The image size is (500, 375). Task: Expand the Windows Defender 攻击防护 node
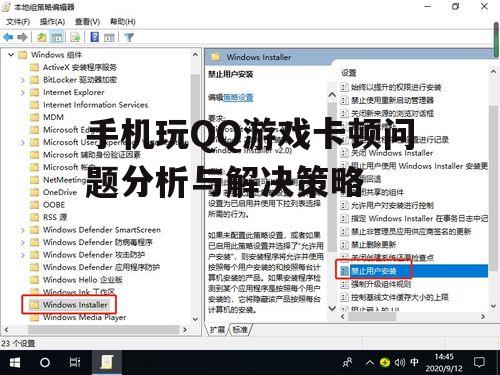tap(23, 255)
